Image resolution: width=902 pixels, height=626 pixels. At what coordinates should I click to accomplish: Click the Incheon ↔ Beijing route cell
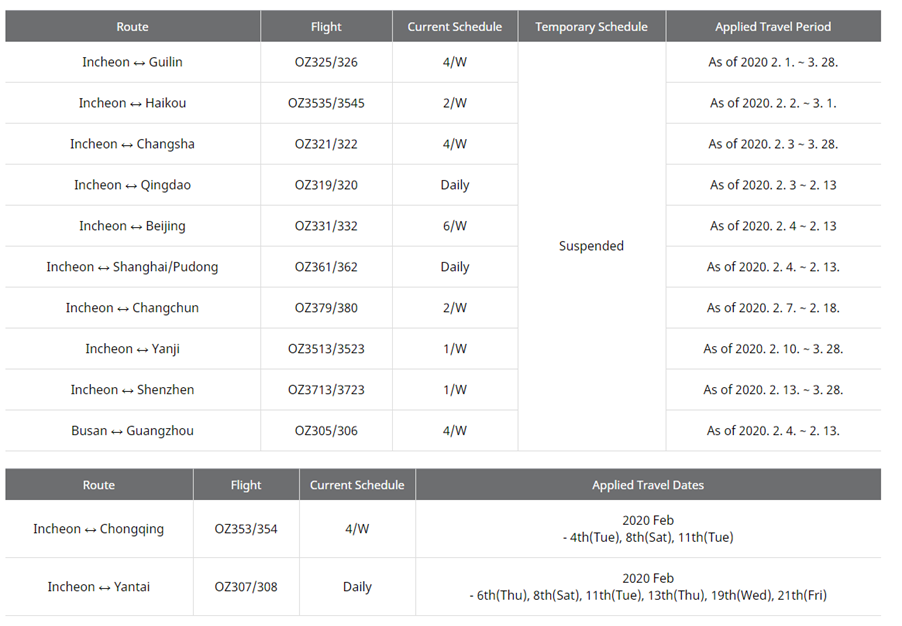coord(132,226)
